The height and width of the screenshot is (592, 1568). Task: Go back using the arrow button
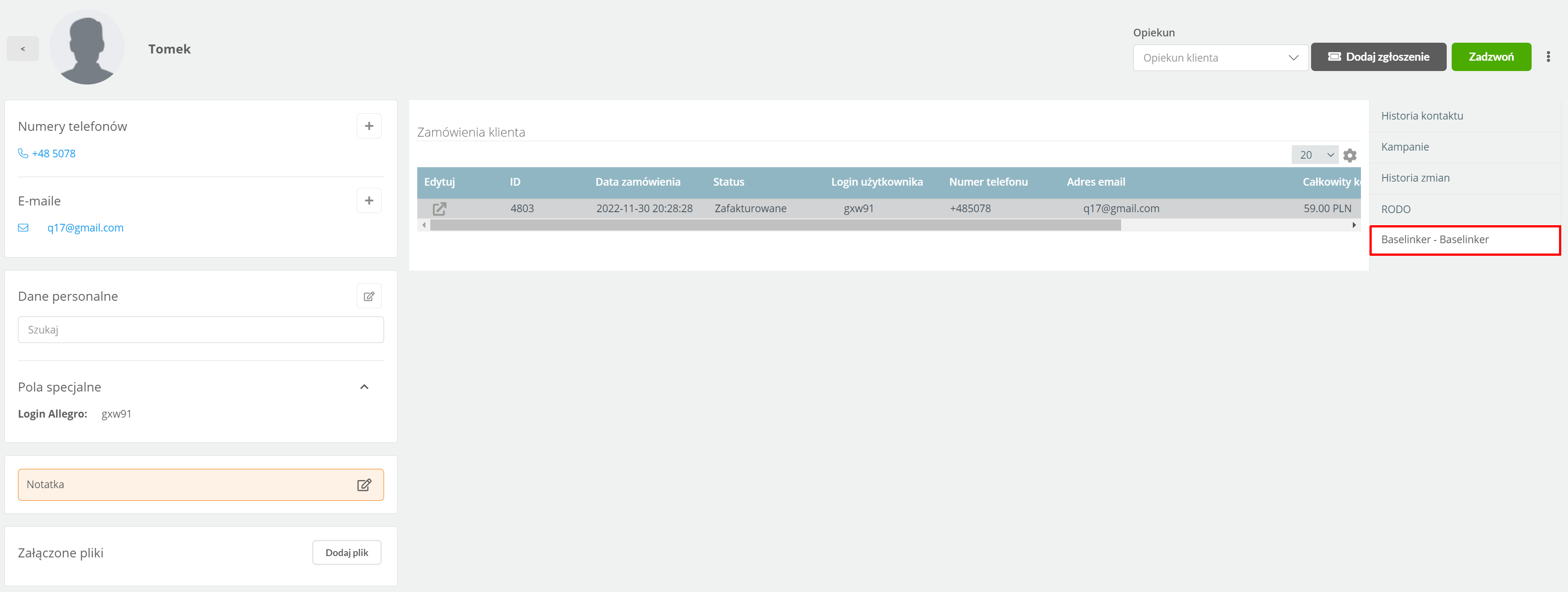pyautogui.click(x=22, y=49)
